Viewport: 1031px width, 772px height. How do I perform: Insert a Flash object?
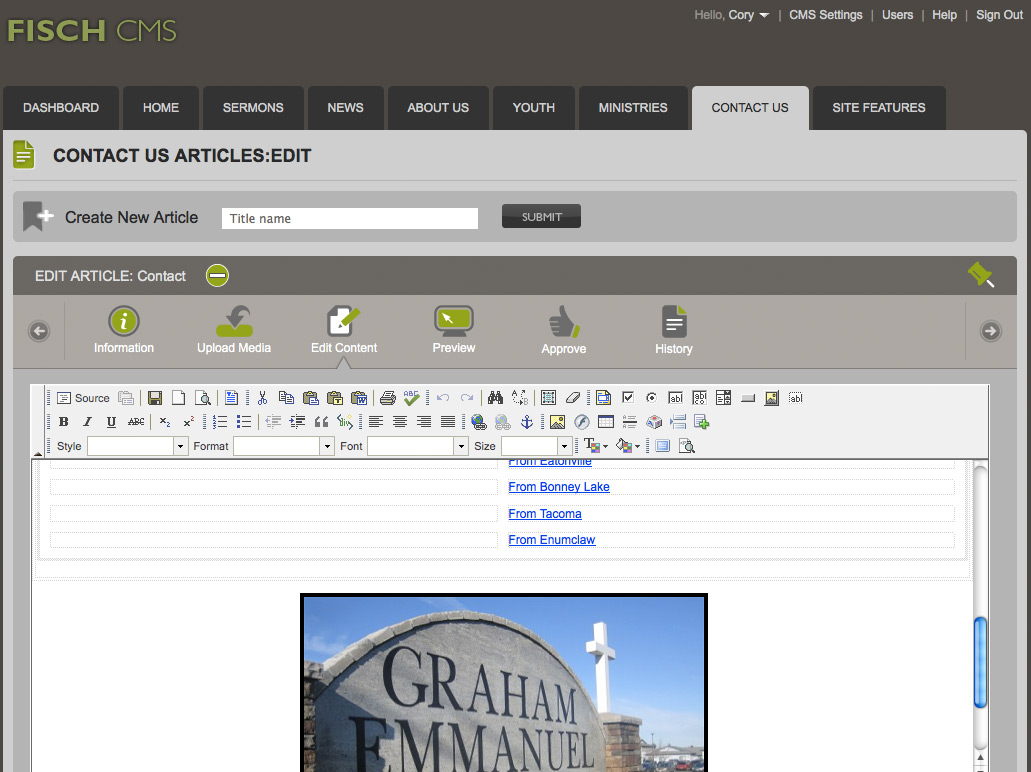(581, 422)
